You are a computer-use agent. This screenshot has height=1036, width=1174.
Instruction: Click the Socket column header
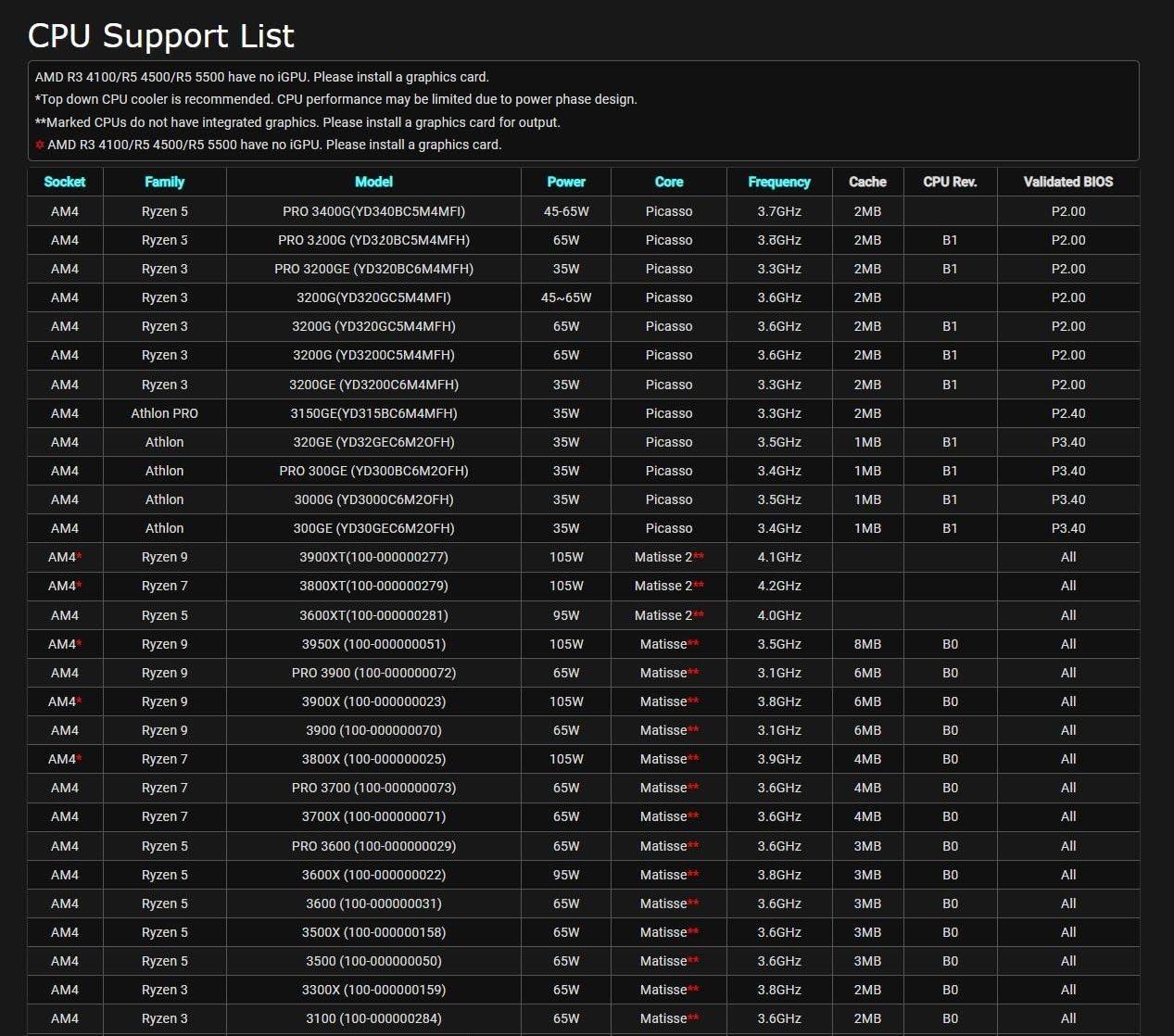pos(65,182)
